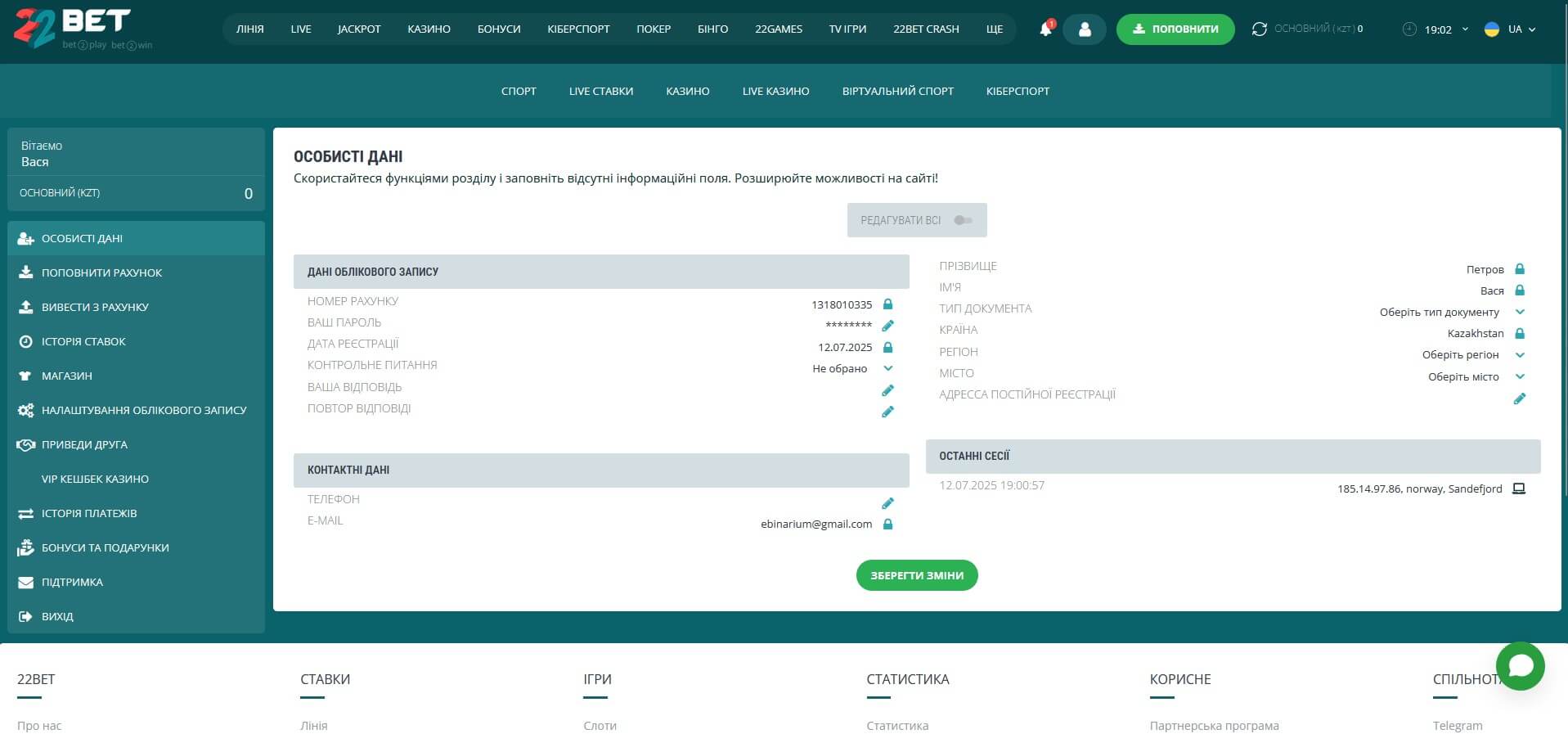Open the user profile icon button
This screenshot has width=1568, height=743.
[x=1085, y=29]
